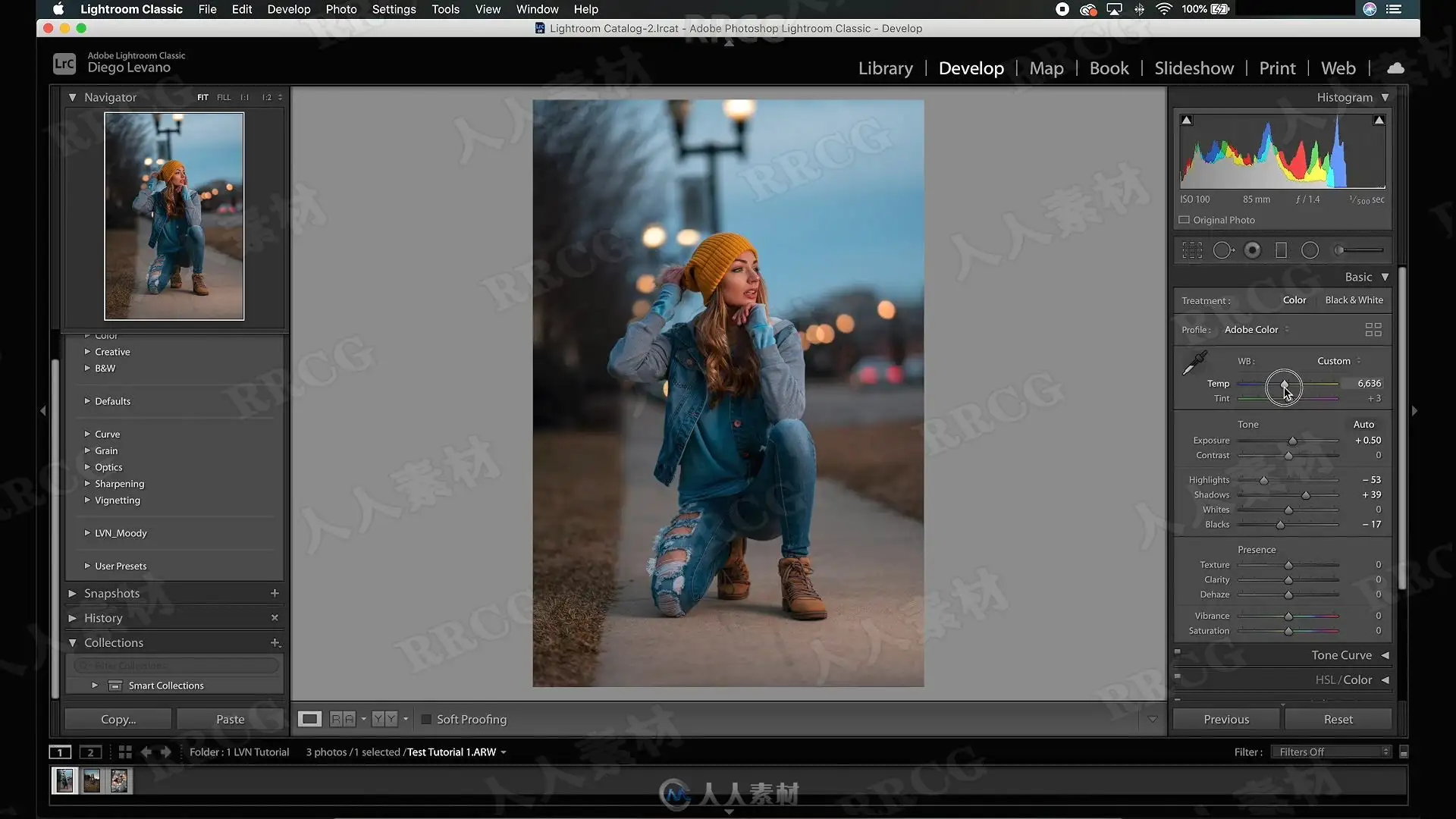Select the Radial Filter tool

pos(1310,250)
